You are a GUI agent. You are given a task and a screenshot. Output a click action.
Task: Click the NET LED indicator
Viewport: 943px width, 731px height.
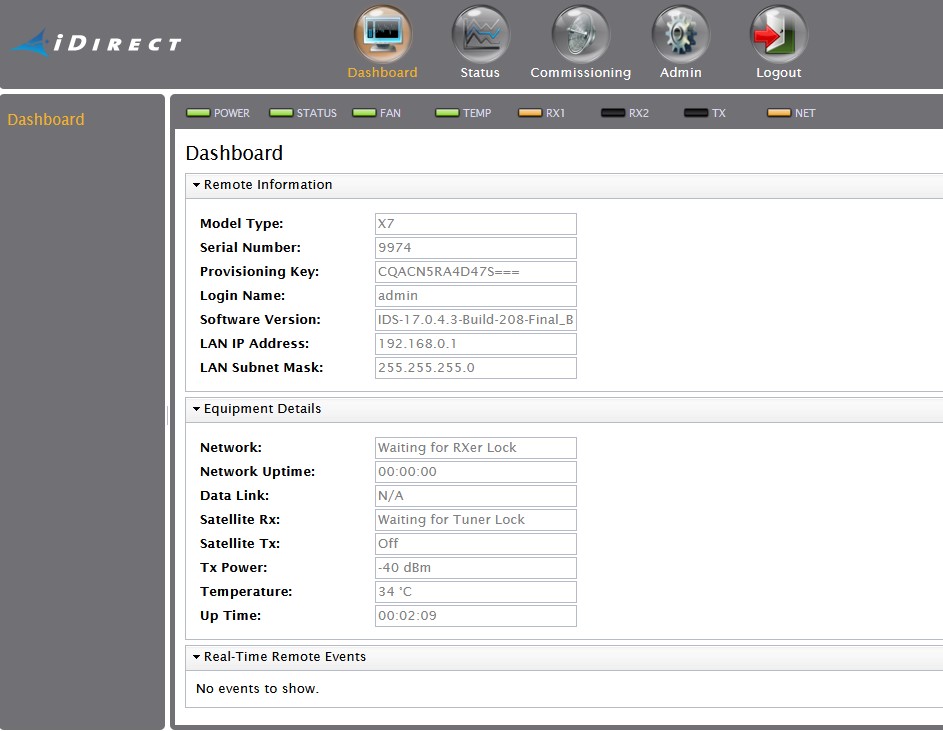point(779,113)
